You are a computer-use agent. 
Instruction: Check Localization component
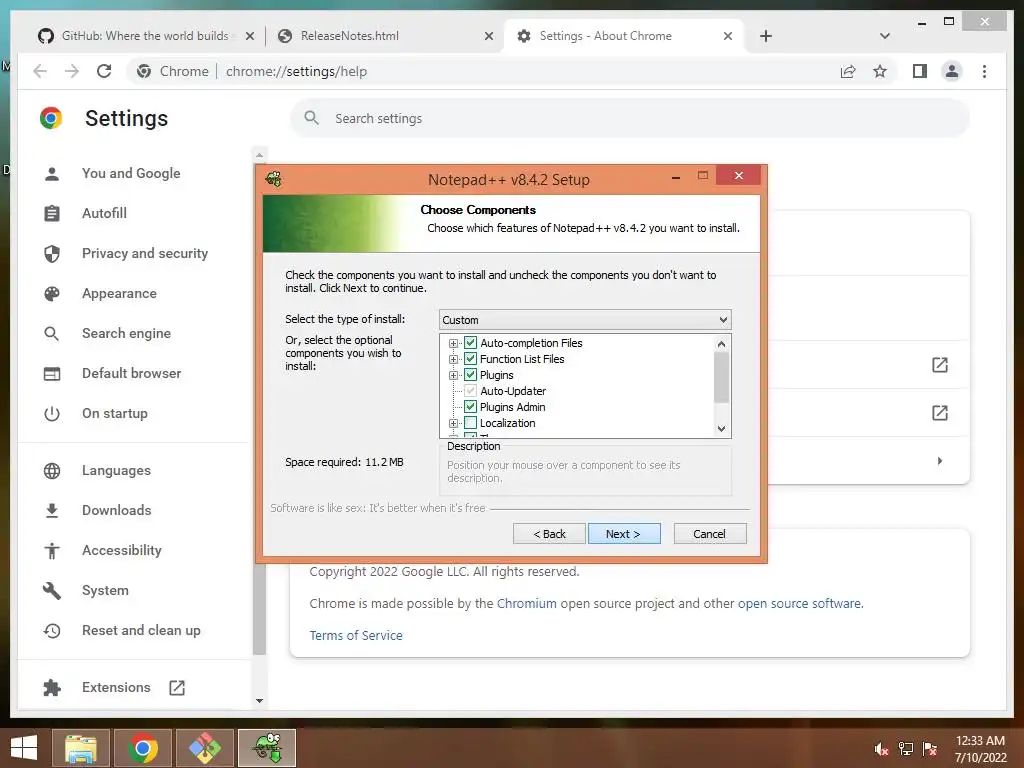click(470, 423)
